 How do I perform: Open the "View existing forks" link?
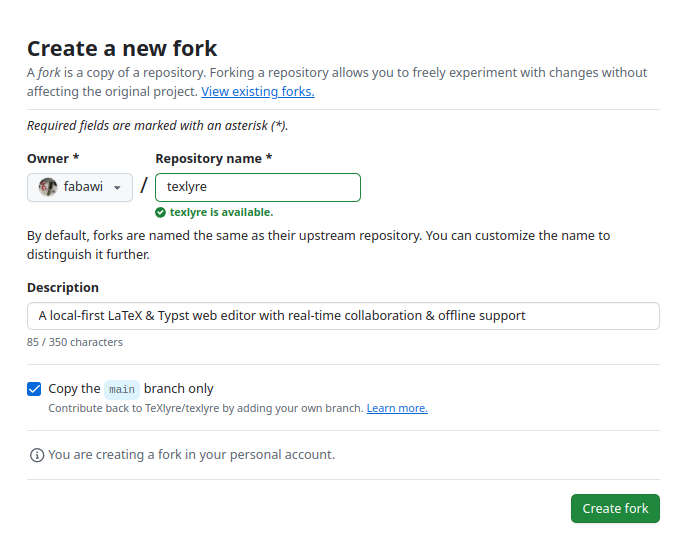tap(258, 91)
